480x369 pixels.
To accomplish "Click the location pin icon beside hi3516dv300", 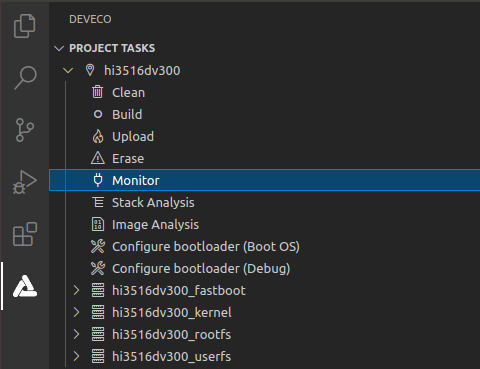I will click(x=90, y=70).
